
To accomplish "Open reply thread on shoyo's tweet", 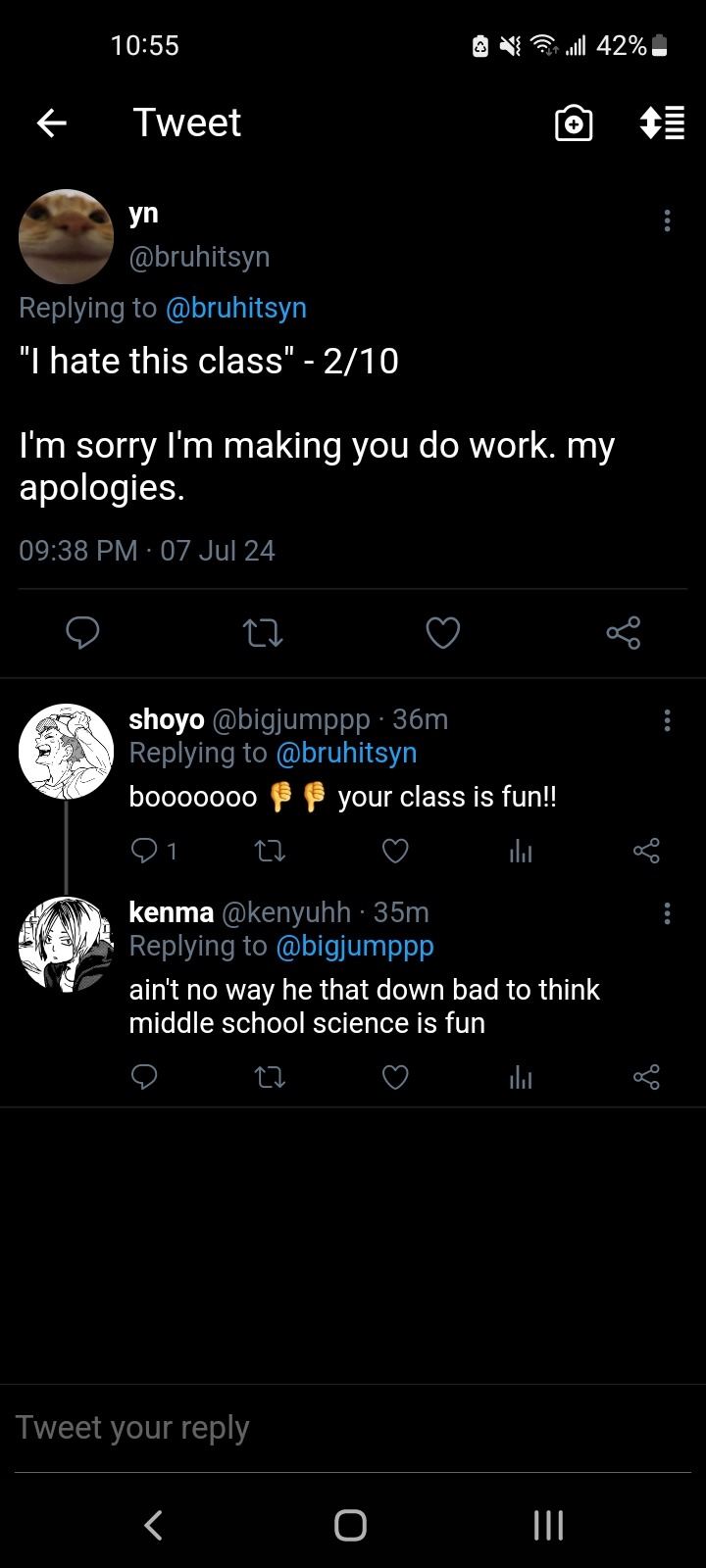I will point(144,851).
